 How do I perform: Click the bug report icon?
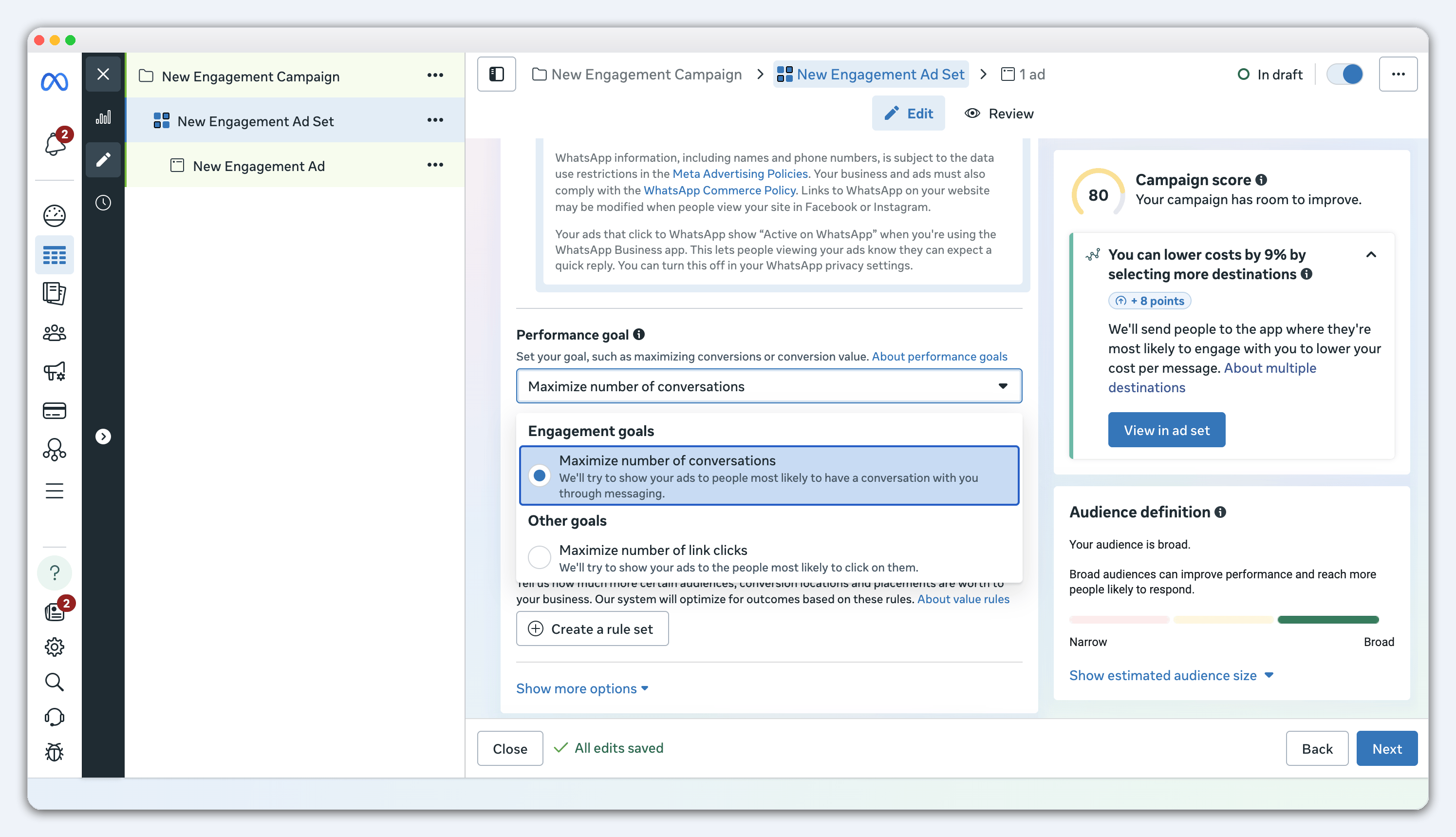click(x=55, y=753)
